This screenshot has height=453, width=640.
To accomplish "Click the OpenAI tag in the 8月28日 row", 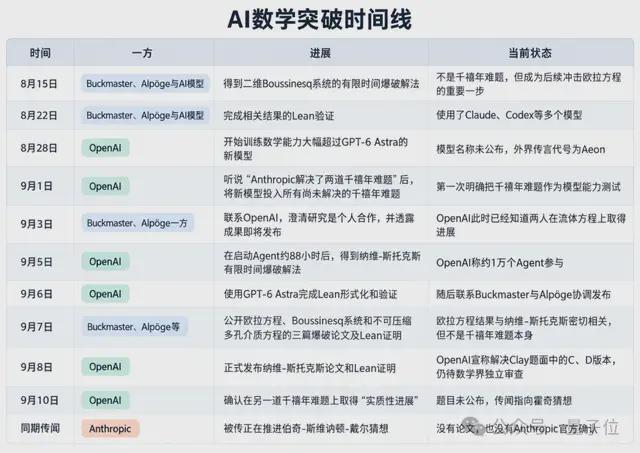I will (x=105, y=148).
